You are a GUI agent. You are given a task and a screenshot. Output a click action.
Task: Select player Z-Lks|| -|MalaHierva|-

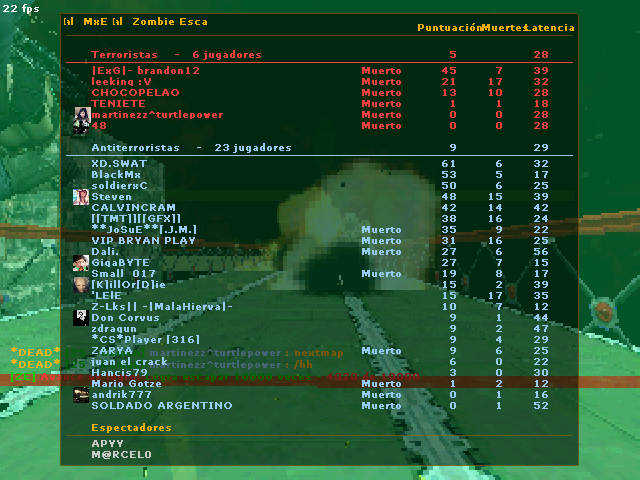coord(162,307)
